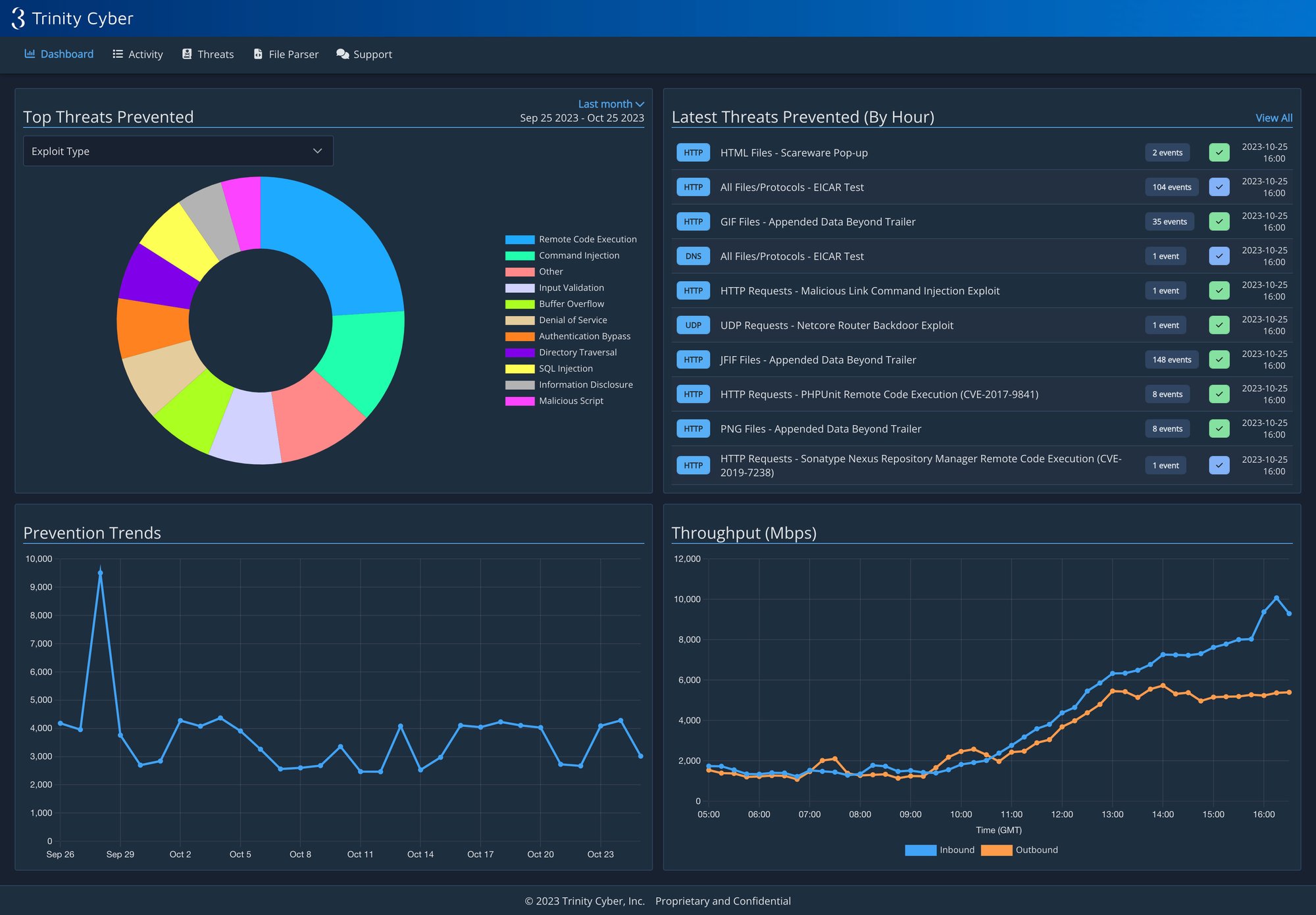
Task: Toggle check for DNS EICAR Test row
Action: (x=1219, y=256)
